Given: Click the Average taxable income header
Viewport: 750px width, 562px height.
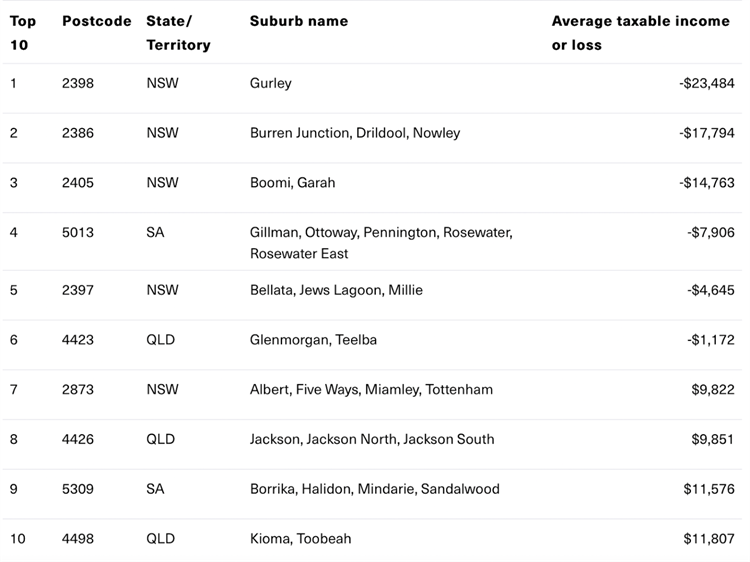Looking at the screenshot, I should tap(641, 33).
